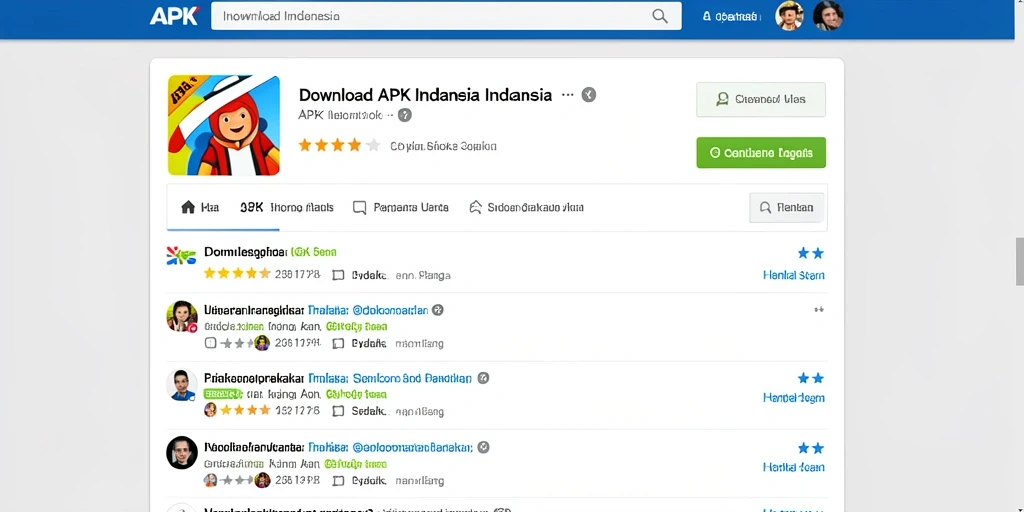Click the five-star rating in Dormilesgohoar row

tap(236, 274)
